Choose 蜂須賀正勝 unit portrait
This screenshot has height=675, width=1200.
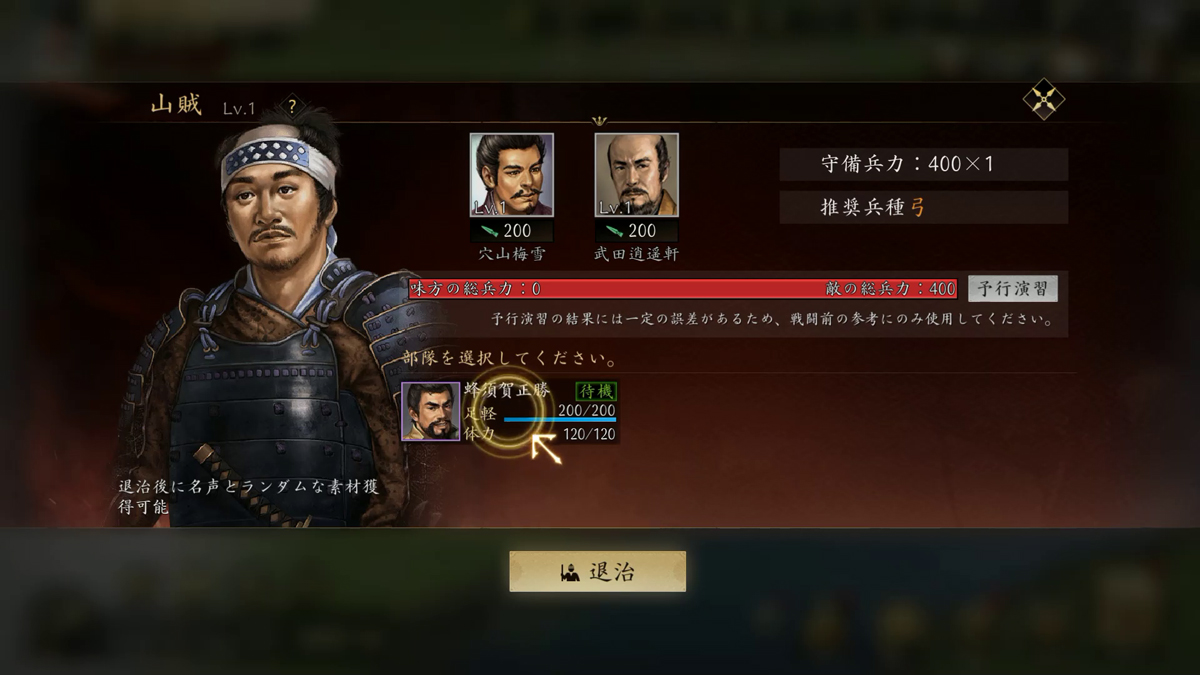[431, 411]
